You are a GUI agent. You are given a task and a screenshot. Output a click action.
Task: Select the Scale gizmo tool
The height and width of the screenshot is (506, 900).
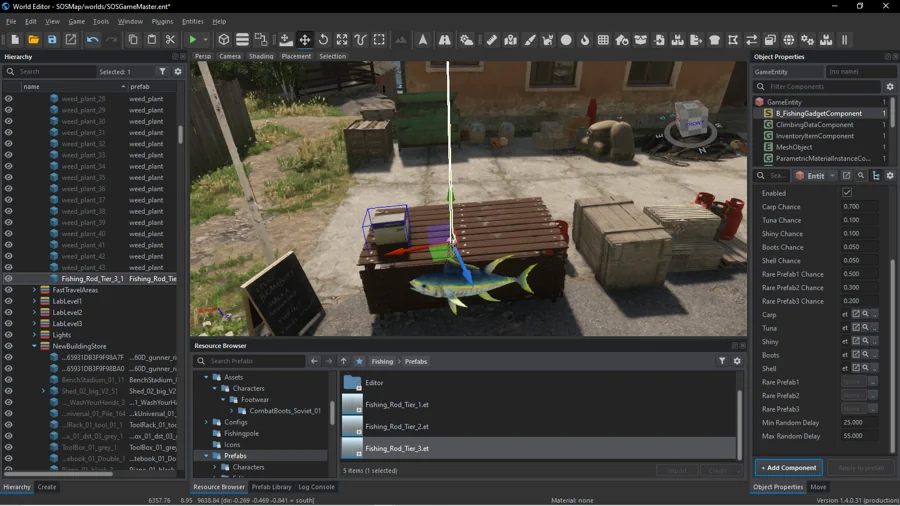[342, 40]
